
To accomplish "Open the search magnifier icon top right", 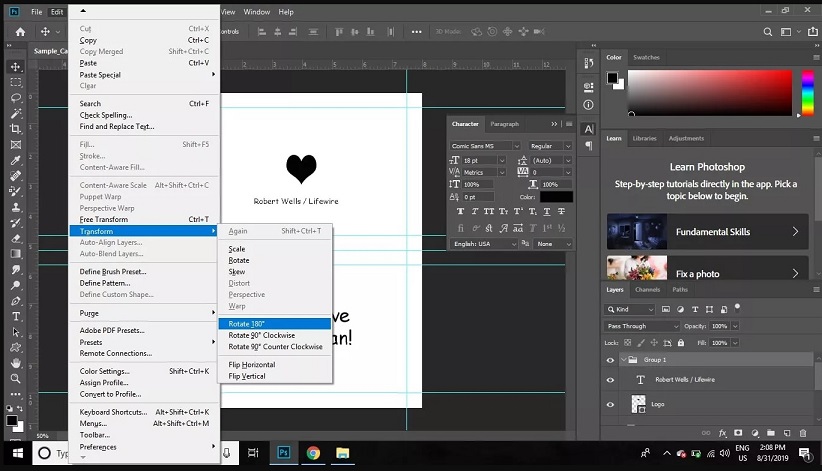I will [767, 32].
